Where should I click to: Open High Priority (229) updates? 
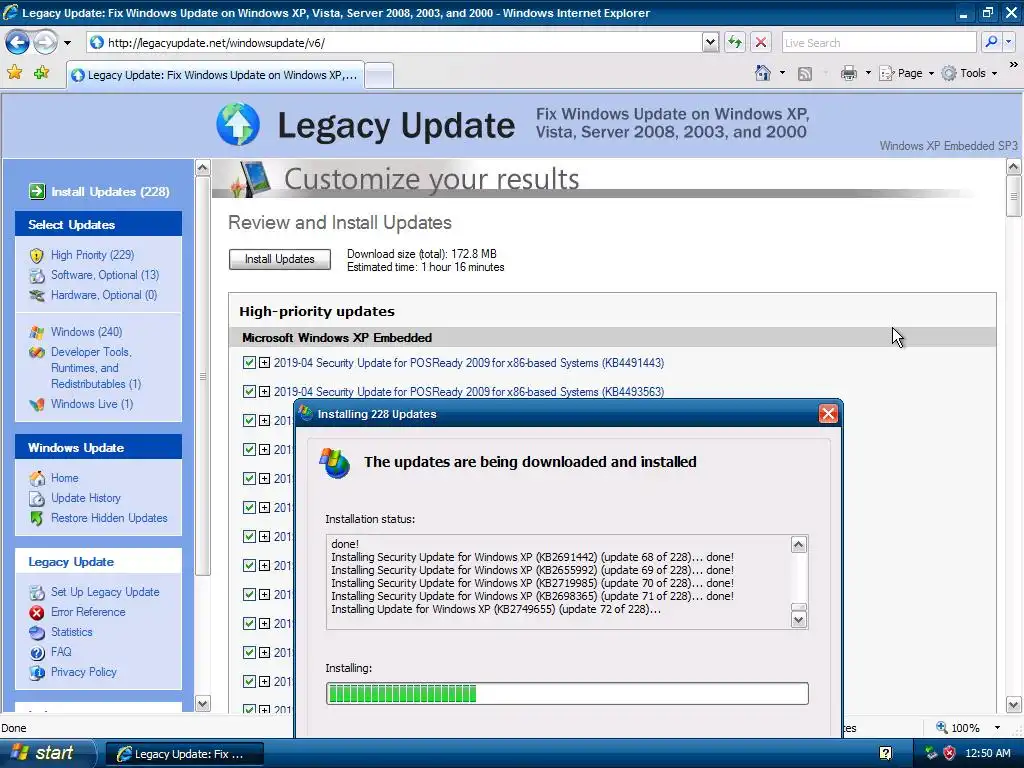click(92, 255)
